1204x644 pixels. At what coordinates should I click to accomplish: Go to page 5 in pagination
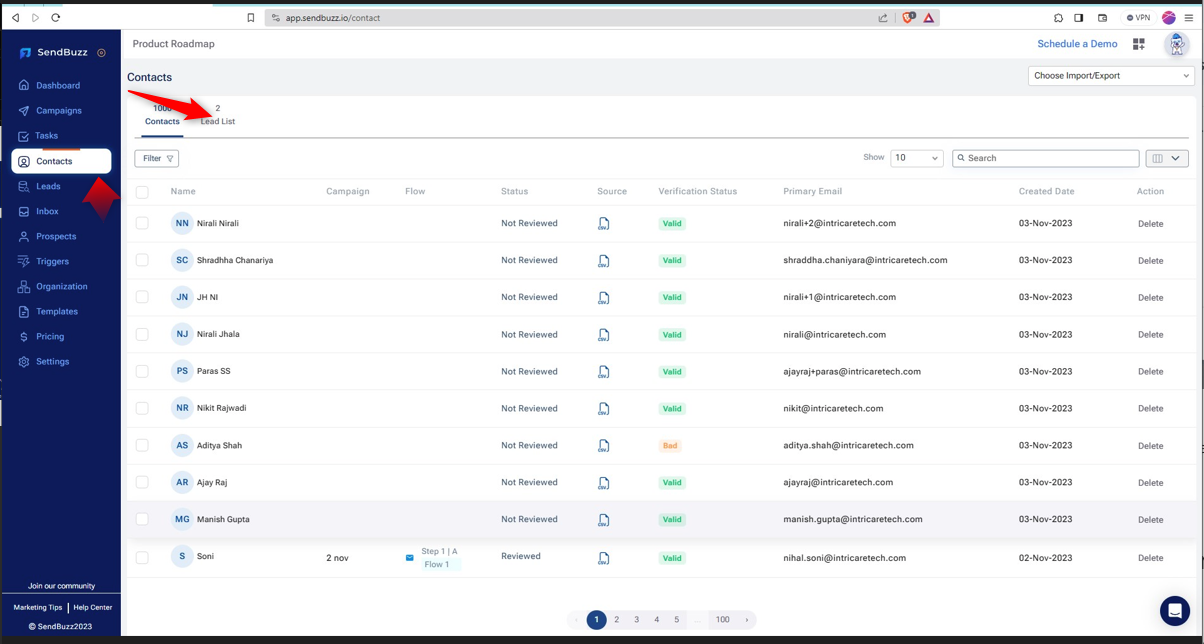677,620
